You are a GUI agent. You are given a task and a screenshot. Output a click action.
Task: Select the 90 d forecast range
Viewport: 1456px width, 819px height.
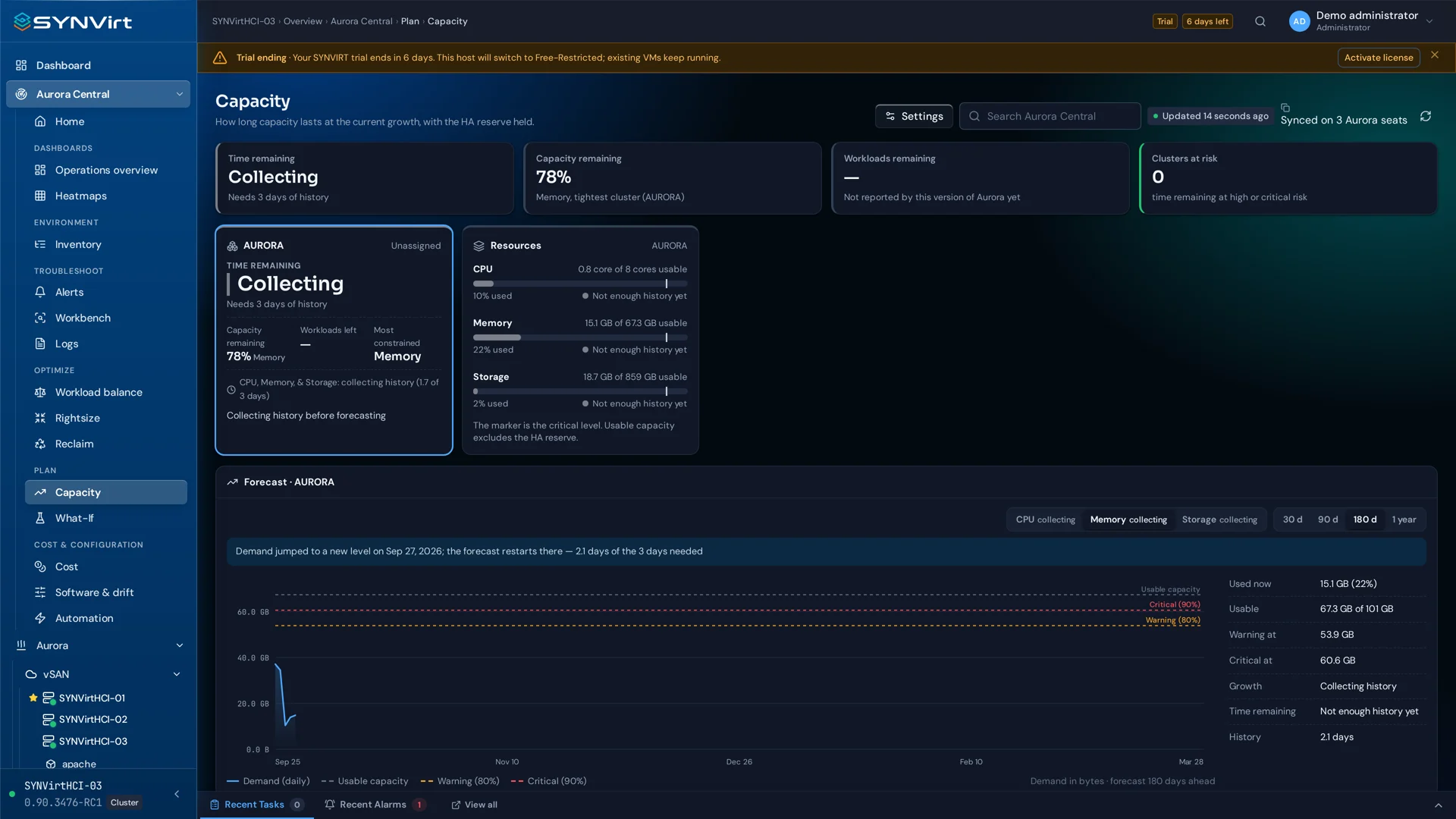(x=1328, y=519)
